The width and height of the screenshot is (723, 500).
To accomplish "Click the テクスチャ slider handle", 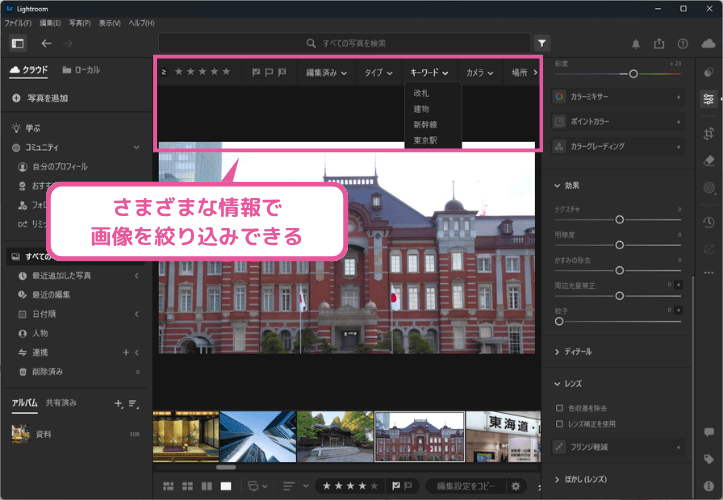I will tap(620, 218).
